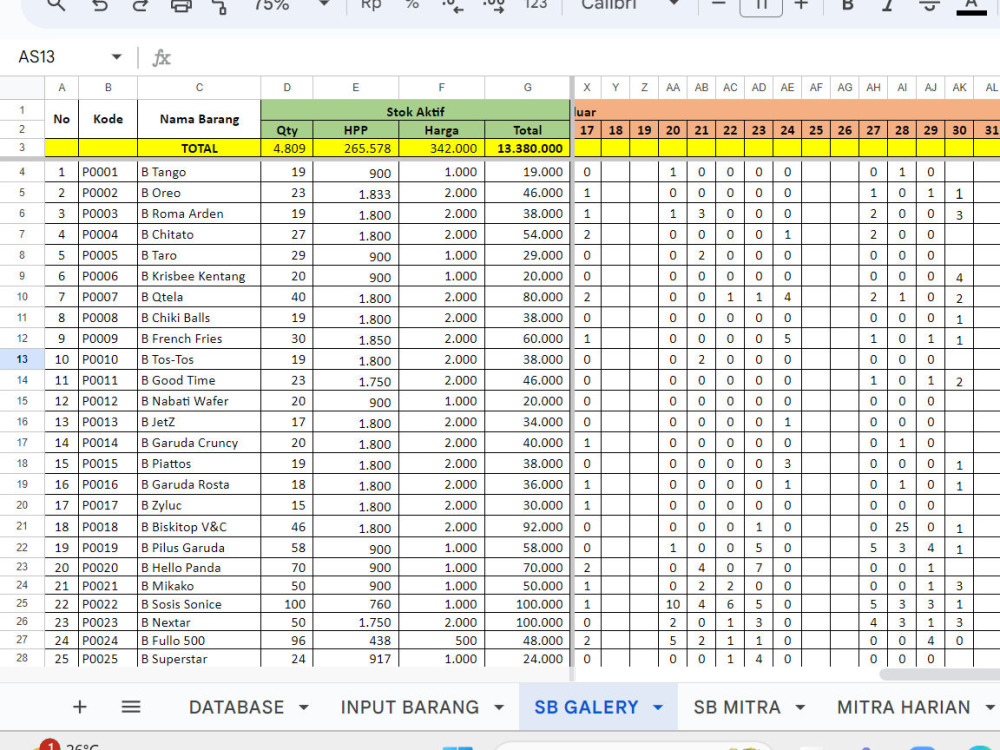Click the 'P0018' code cell
Screen dimensions: 1000x750
[x=108, y=527]
